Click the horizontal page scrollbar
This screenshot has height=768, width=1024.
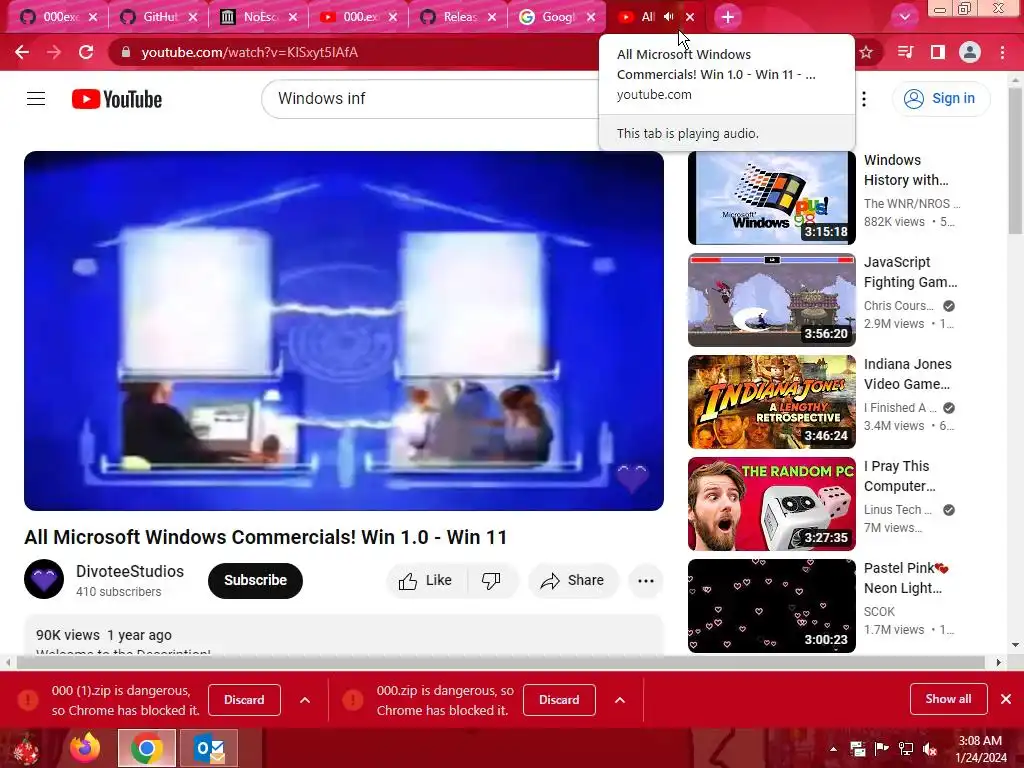pos(501,662)
